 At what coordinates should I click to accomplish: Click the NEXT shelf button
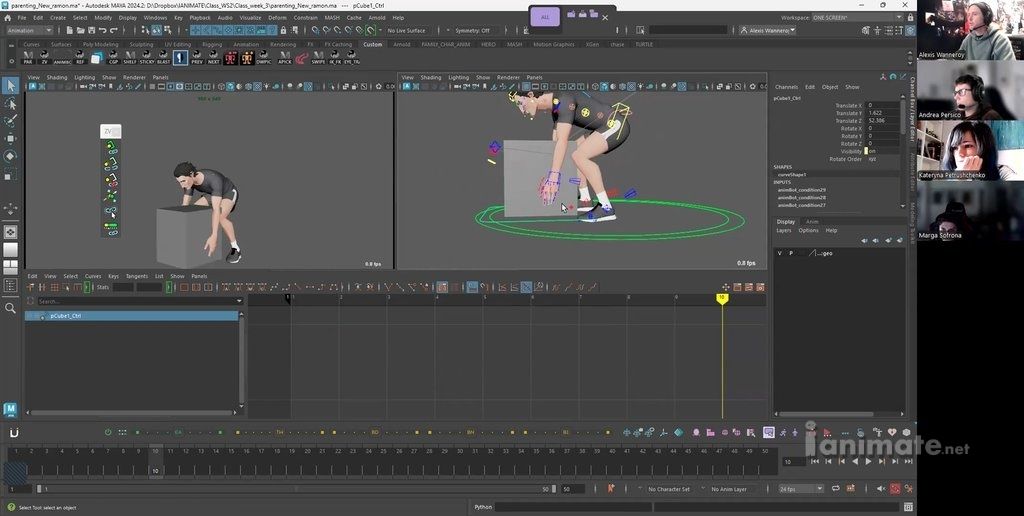point(214,57)
